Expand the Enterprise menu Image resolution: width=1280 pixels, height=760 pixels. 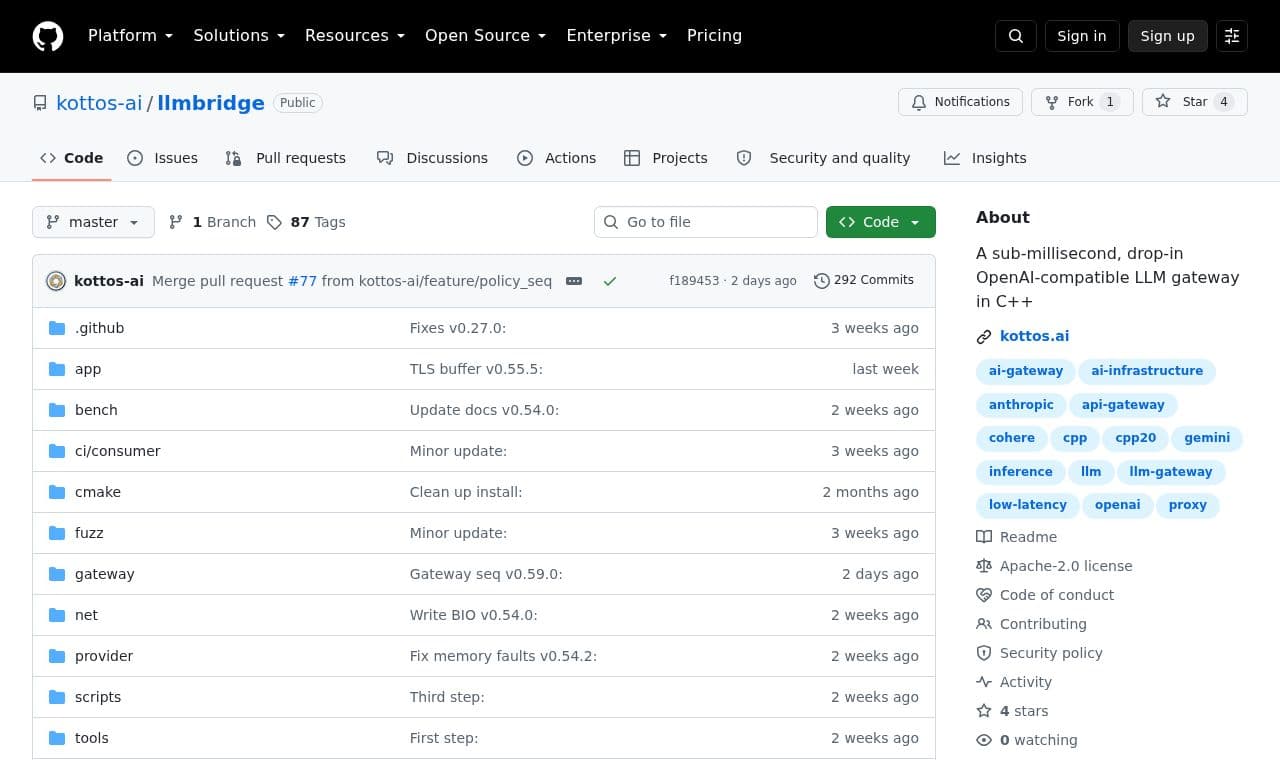617,35
